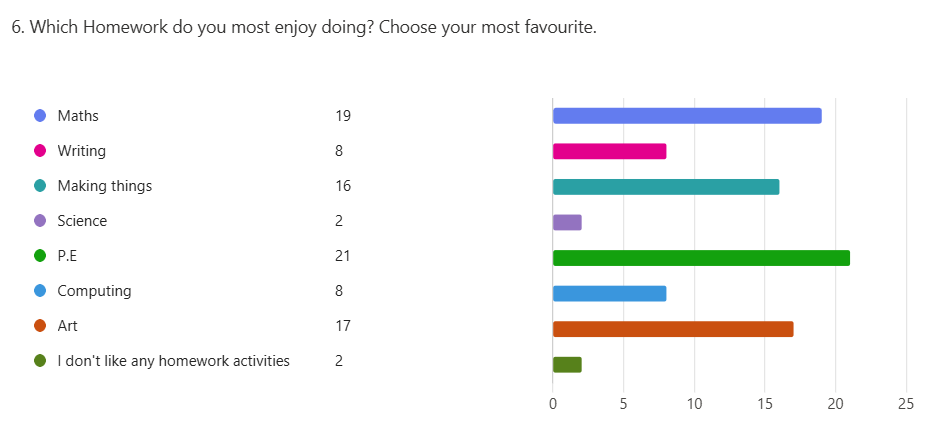951x437 pixels.
Task: Click the question 6 title text
Action: coord(304,28)
